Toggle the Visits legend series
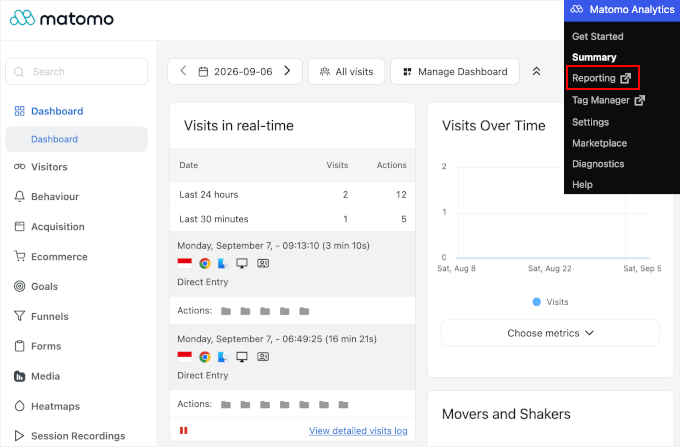The image size is (680, 447). 550,302
